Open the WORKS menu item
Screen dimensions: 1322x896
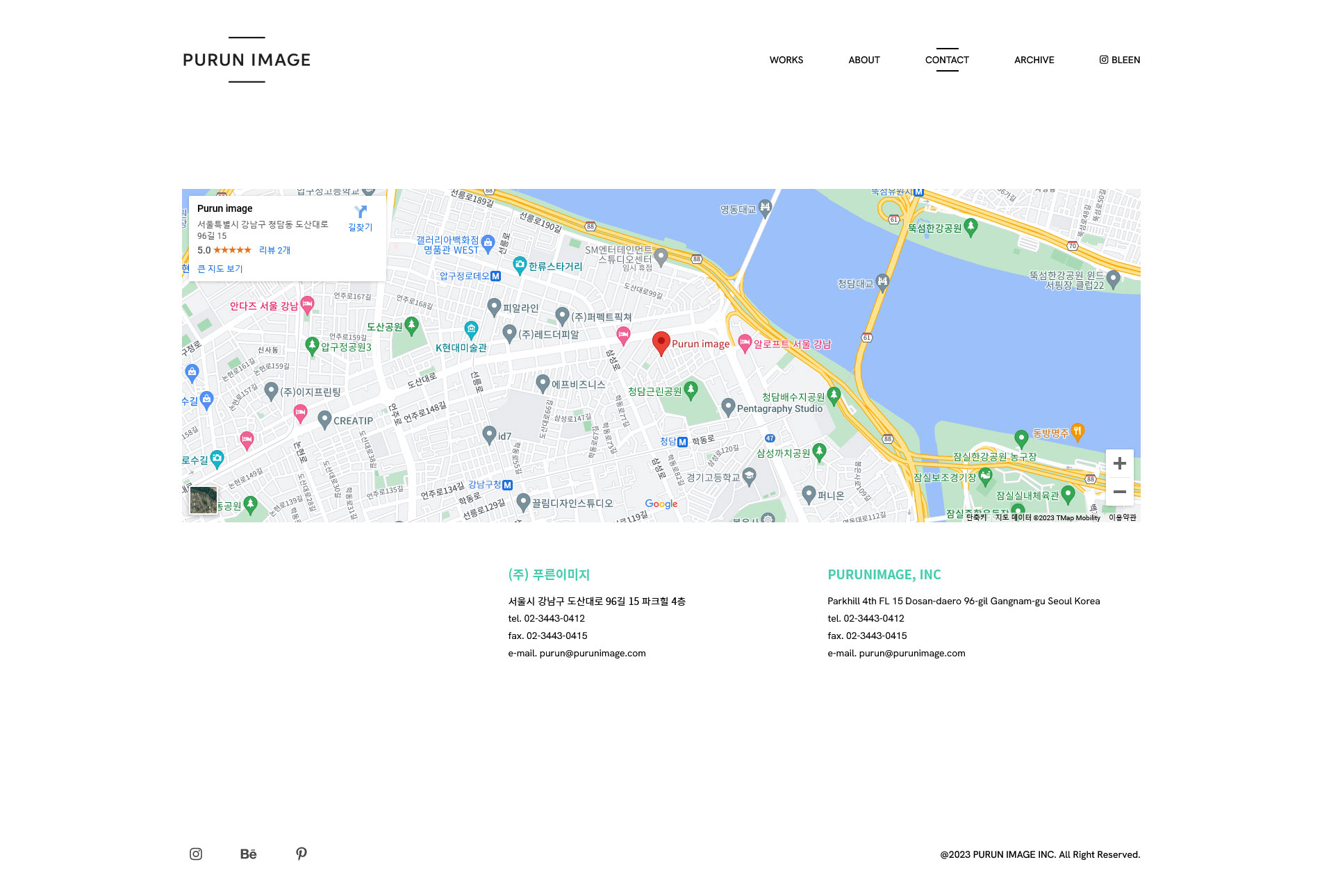coord(786,60)
